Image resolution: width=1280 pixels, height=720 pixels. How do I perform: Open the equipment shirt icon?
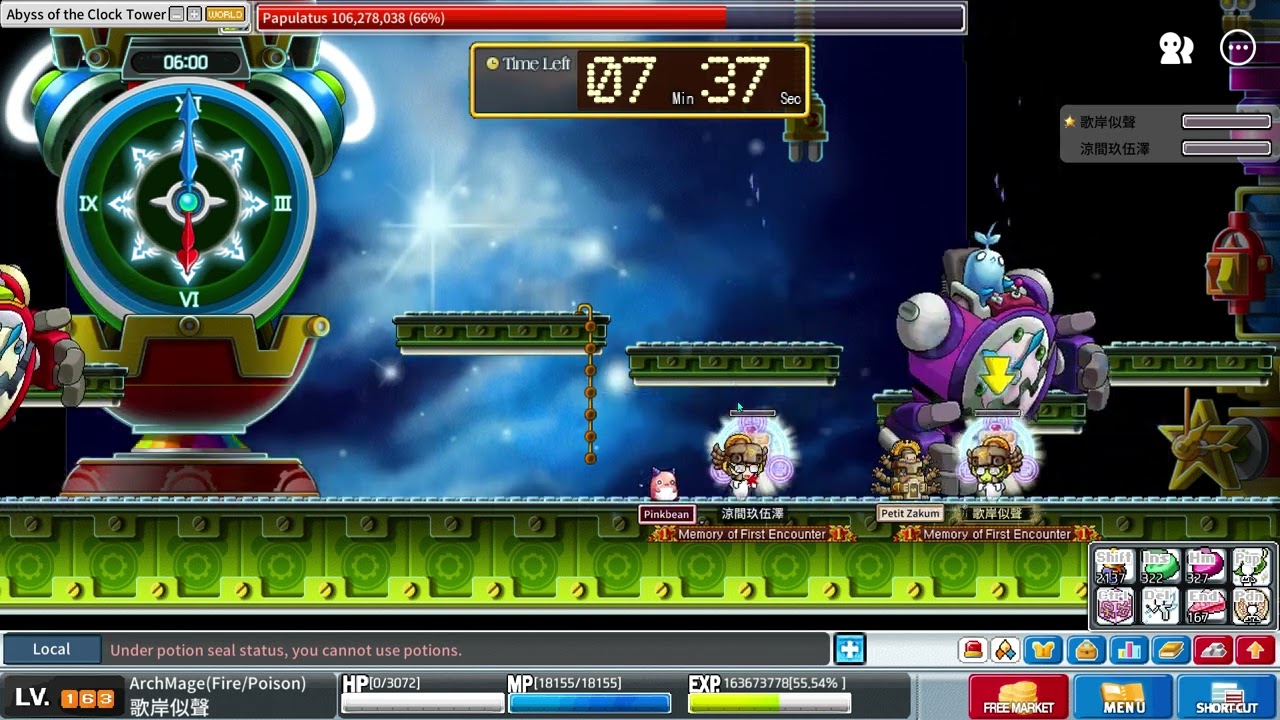pyautogui.click(x=1043, y=650)
